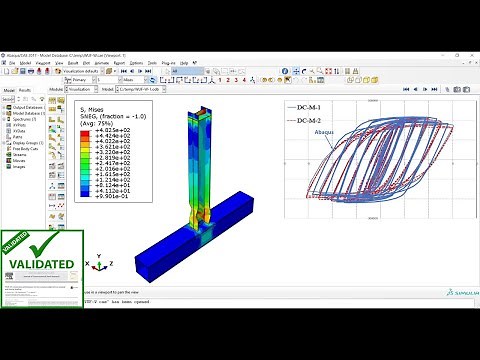Viewport: 480px width, 360px height.
Task: Click the last-frame control at right side
Action: point(434,89)
